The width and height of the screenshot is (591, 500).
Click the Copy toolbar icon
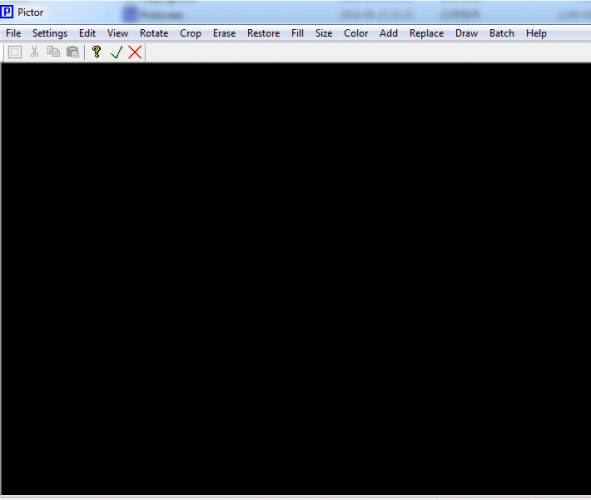pos(53,52)
